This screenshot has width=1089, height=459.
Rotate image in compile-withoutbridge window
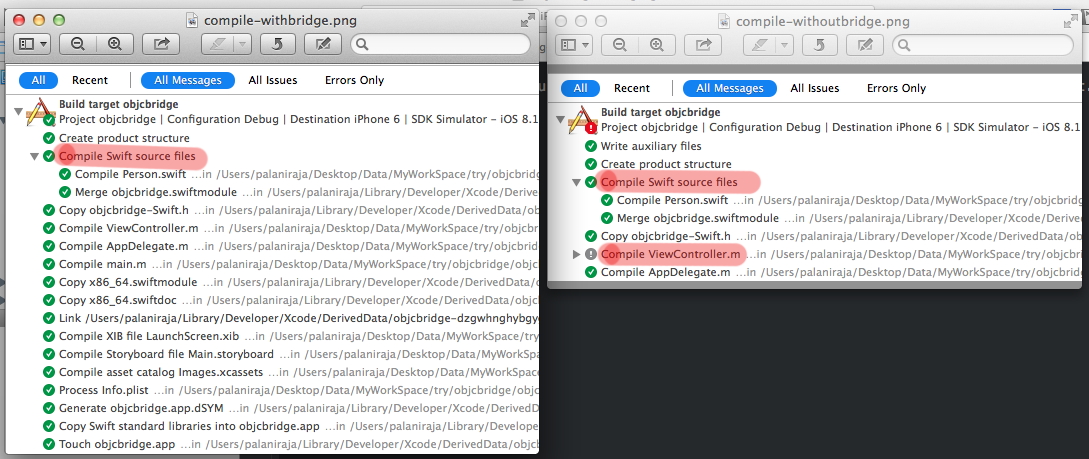(x=820, y=44)
